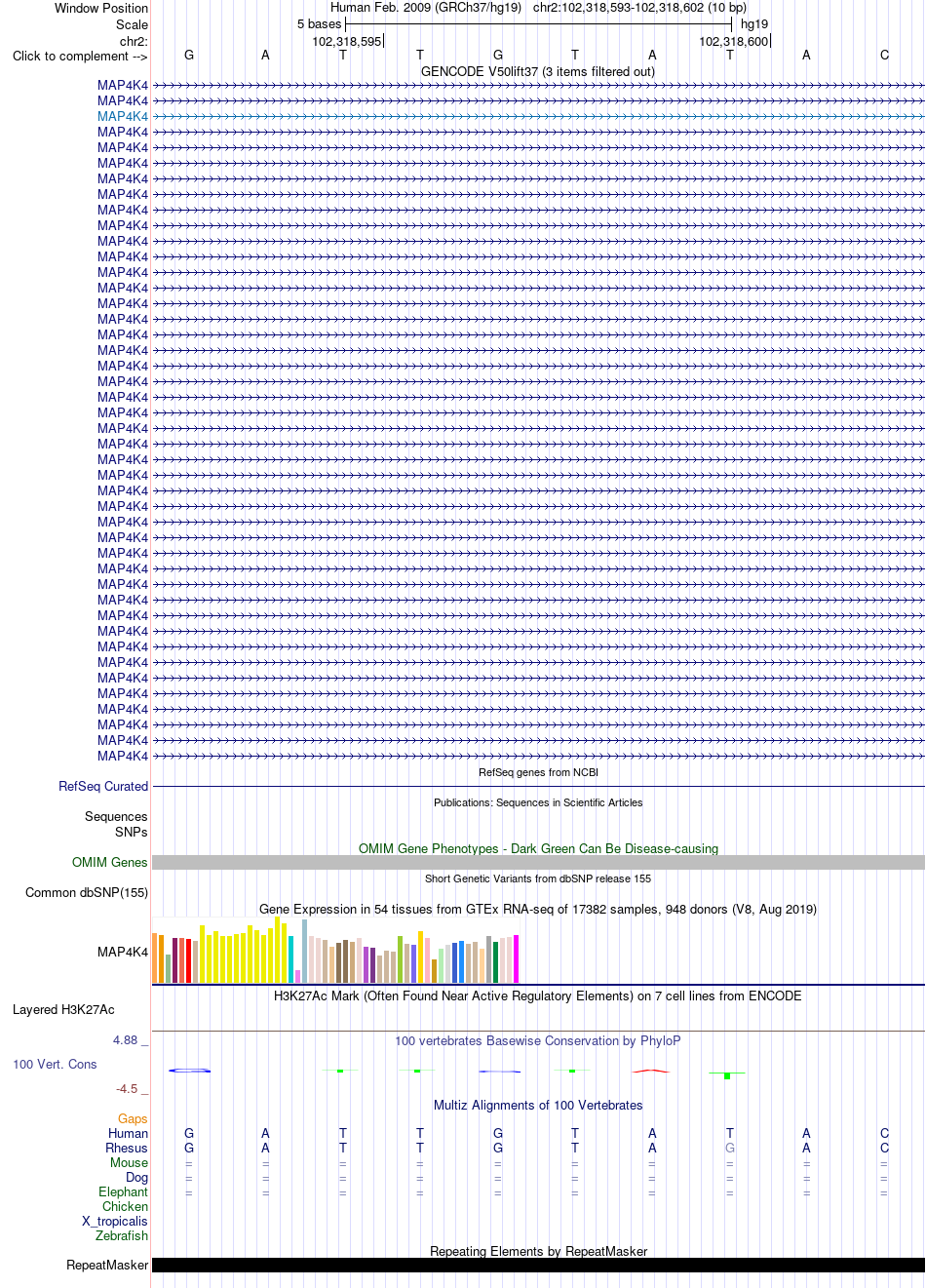Click the gray OMIM Genes item bar
Screen dimensions: 926x1288
click(538, 863)
